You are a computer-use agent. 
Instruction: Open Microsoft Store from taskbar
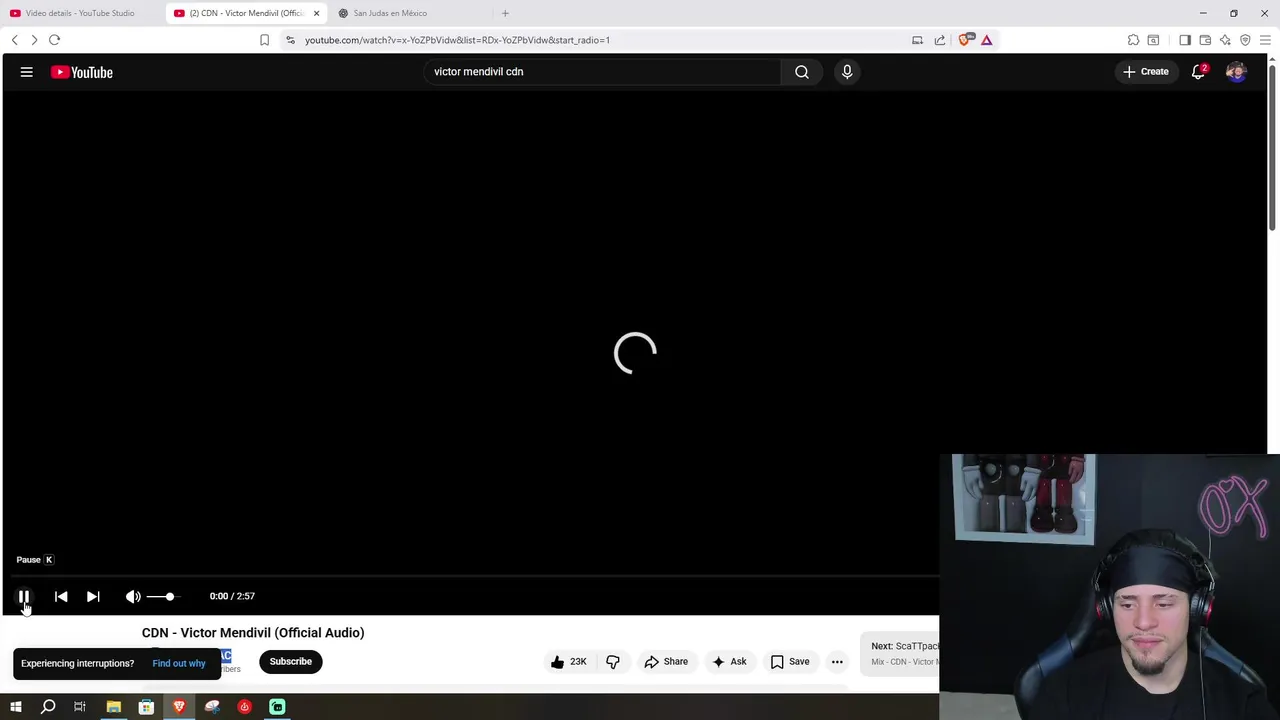[x=146, y=707]
